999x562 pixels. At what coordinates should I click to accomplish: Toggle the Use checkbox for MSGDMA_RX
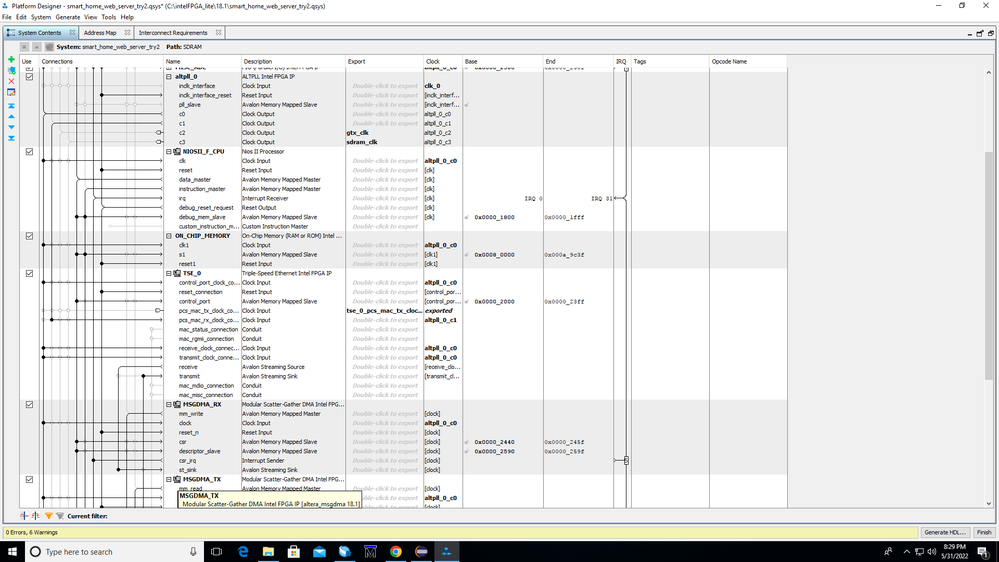coord(29,405)
